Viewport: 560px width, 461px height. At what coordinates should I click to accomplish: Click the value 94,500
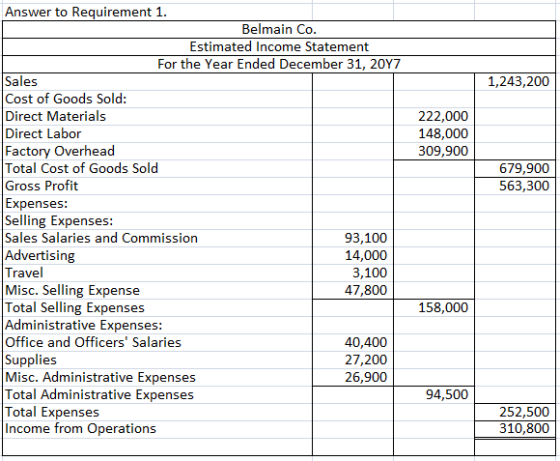pyautogui.click(x=447, y=395)
